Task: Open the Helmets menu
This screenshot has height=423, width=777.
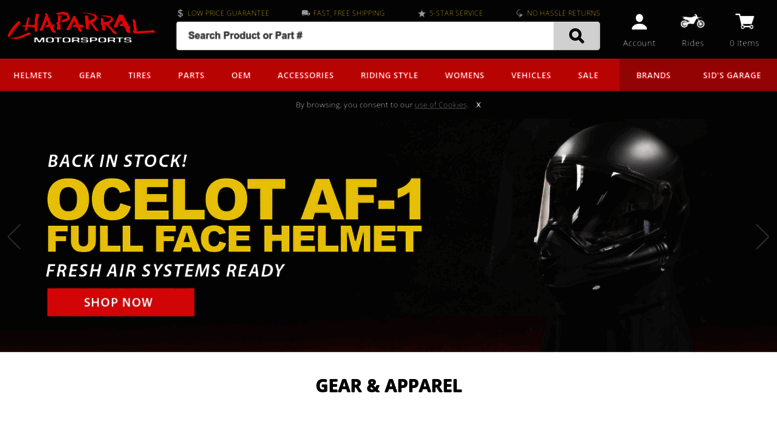Action: (x=33, y=75)
